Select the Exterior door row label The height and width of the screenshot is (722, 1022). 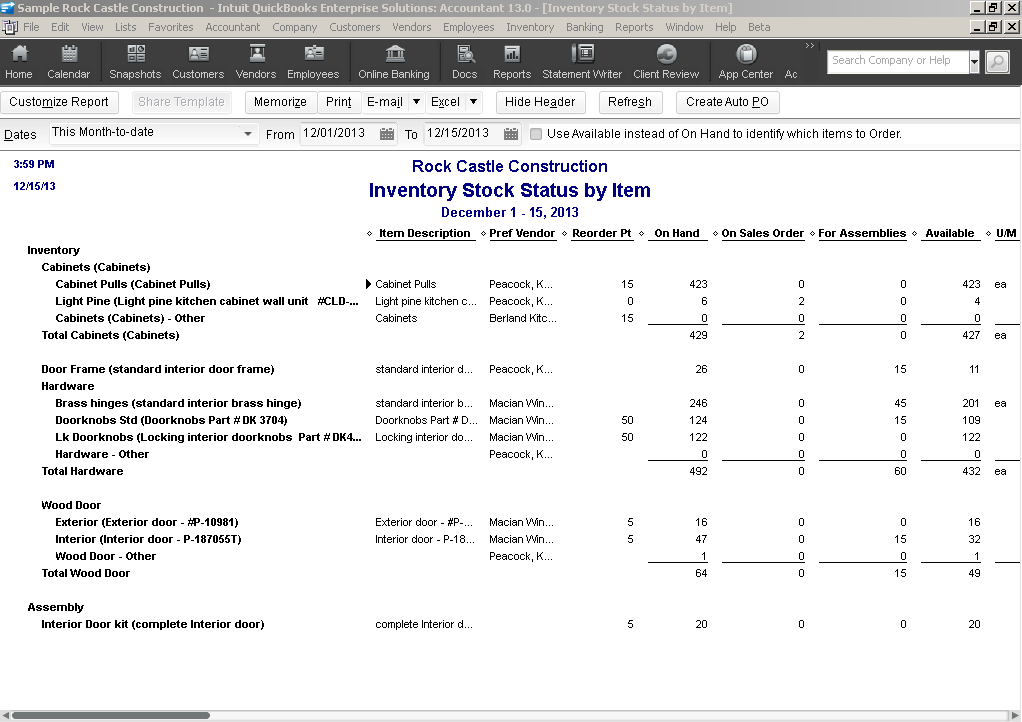point(147,523)
